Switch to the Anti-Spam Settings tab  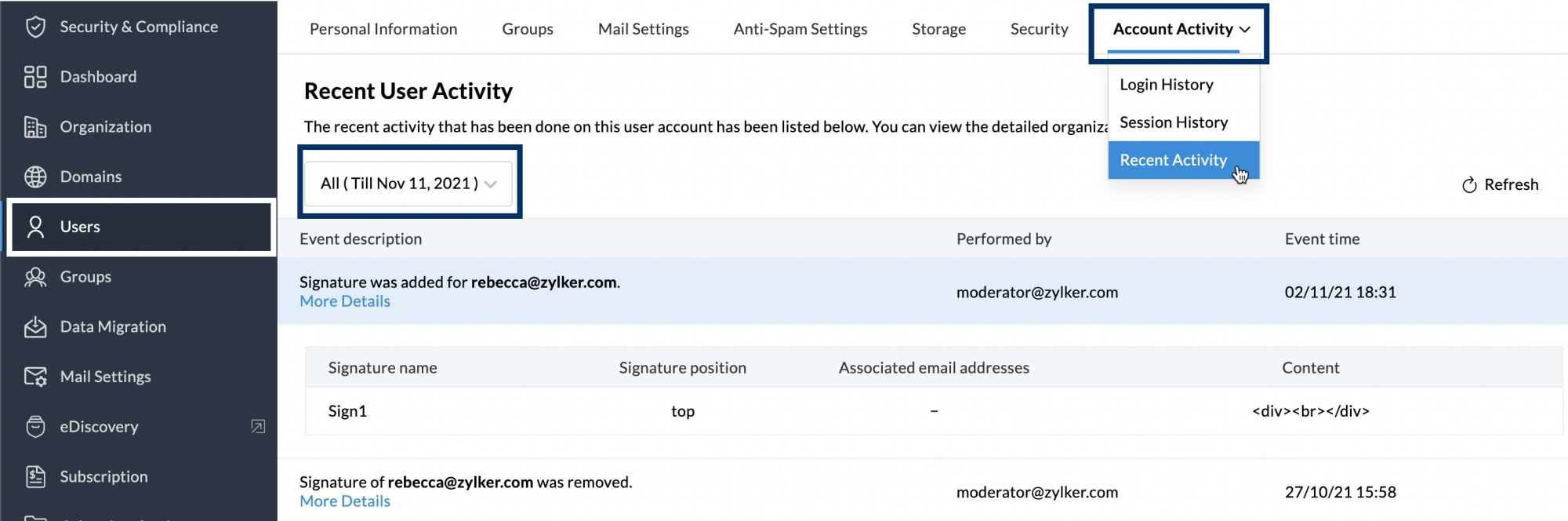point(800,30)
